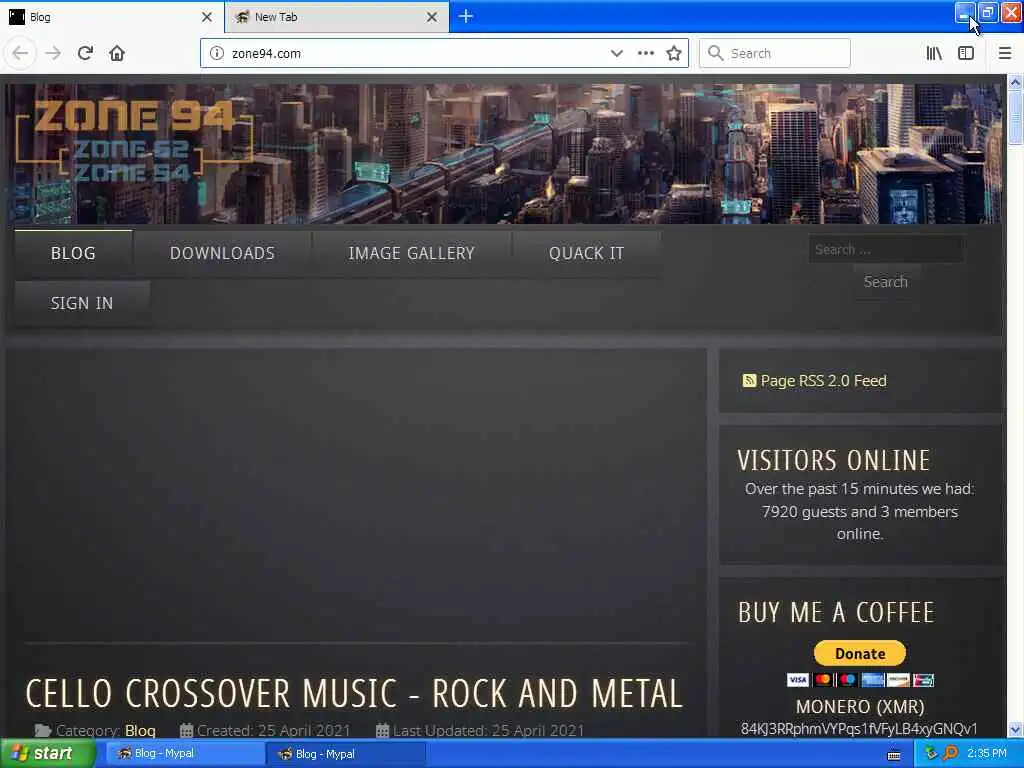Screen dimensions: 1024x768
Task: Click the "Created: 25 April 2021" text
Action: pos(274,730)
